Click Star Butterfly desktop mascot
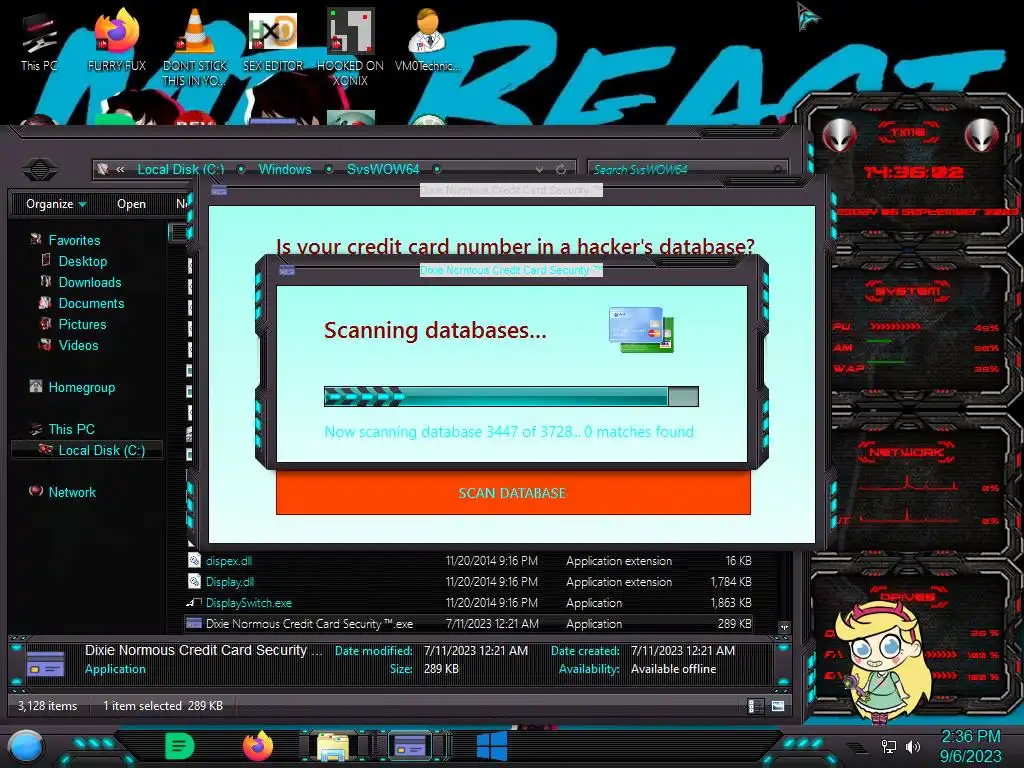Image resolution: width=1024 pixels, height=768 pixels. point(884,661)
